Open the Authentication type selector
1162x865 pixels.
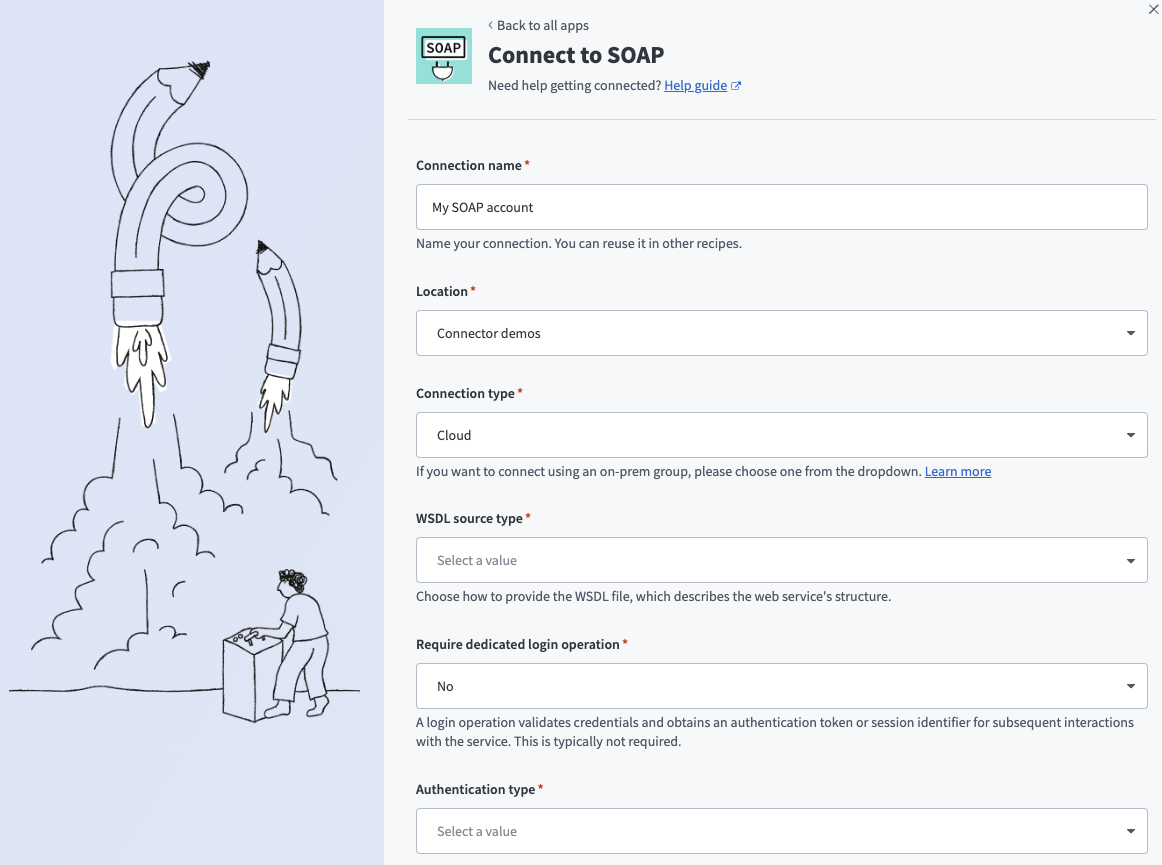(x=782, y=831)
